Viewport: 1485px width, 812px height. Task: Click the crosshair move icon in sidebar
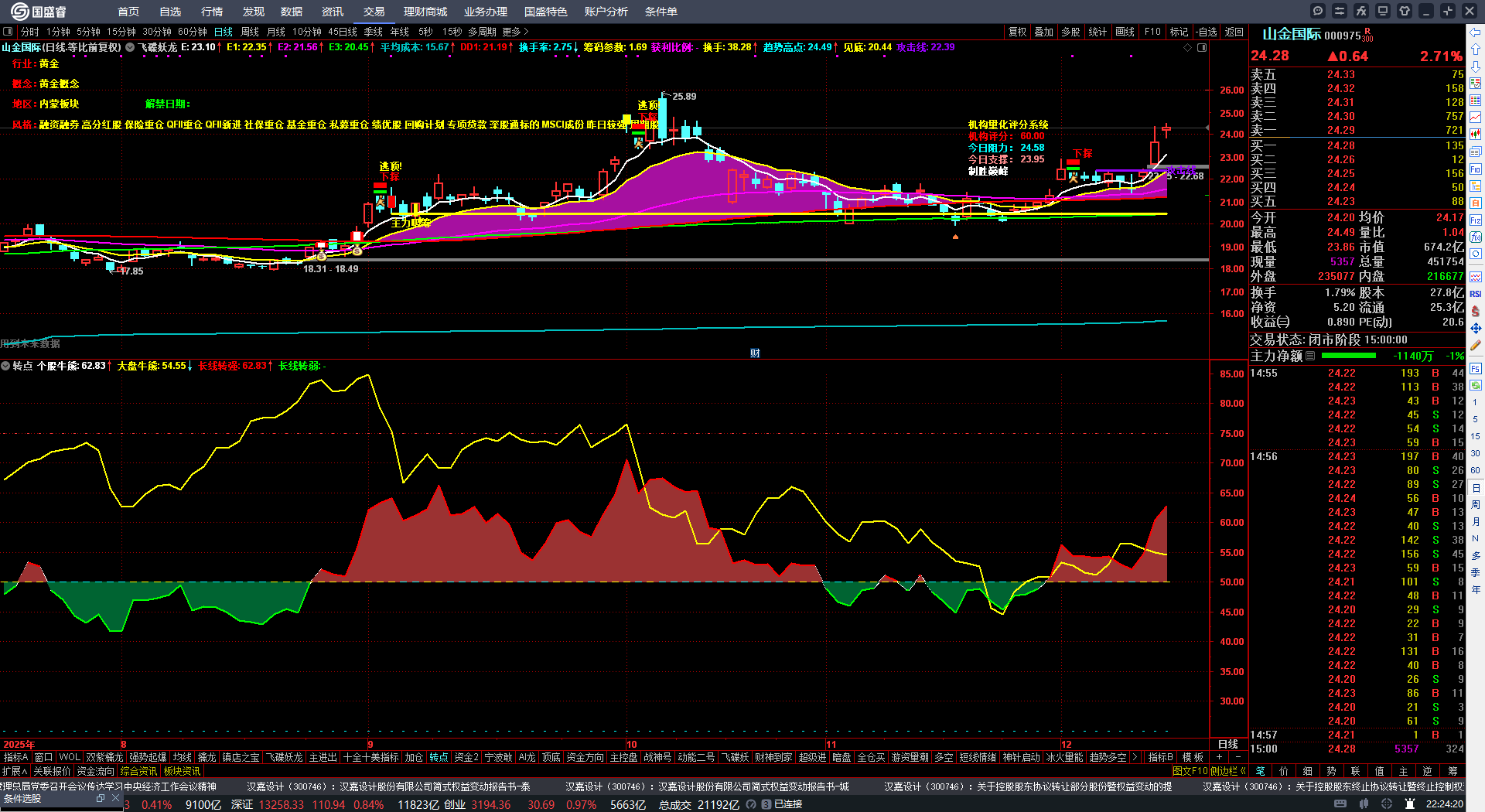click(x=1476, y=328)
